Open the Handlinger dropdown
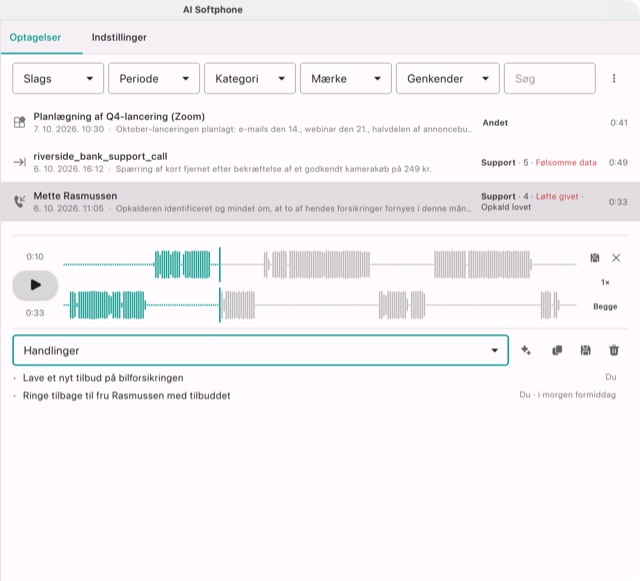Viewport: 640px width, 581px height. (x=260, y=350)
